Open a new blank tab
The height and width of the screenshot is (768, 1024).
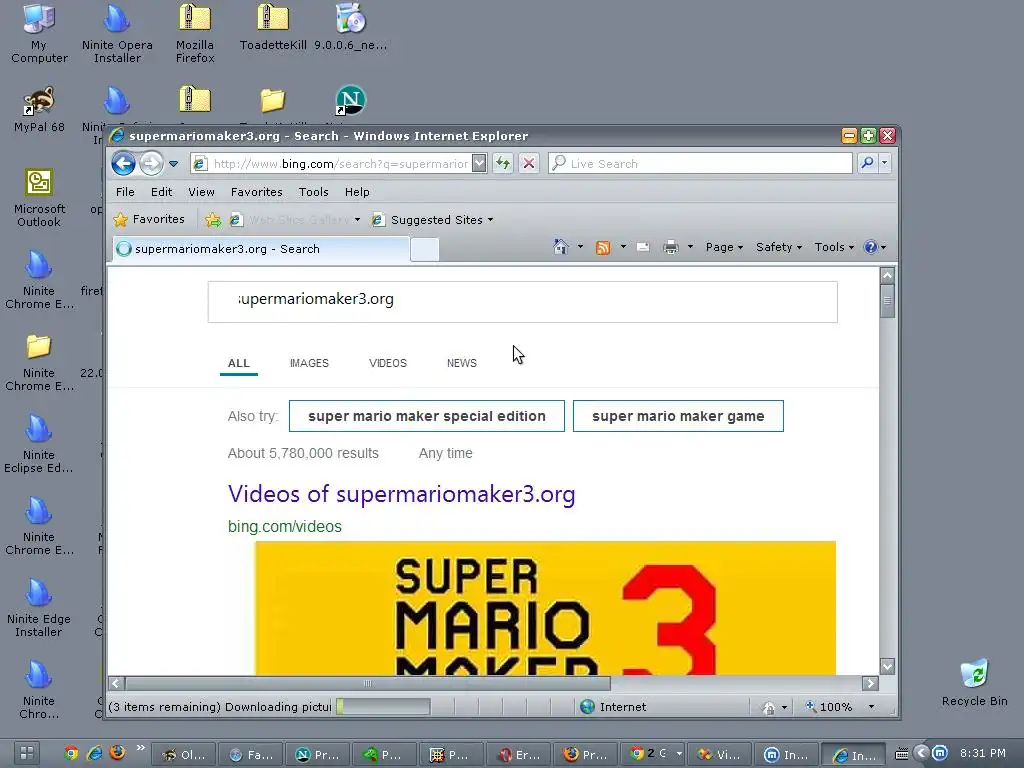coord(424,249)
